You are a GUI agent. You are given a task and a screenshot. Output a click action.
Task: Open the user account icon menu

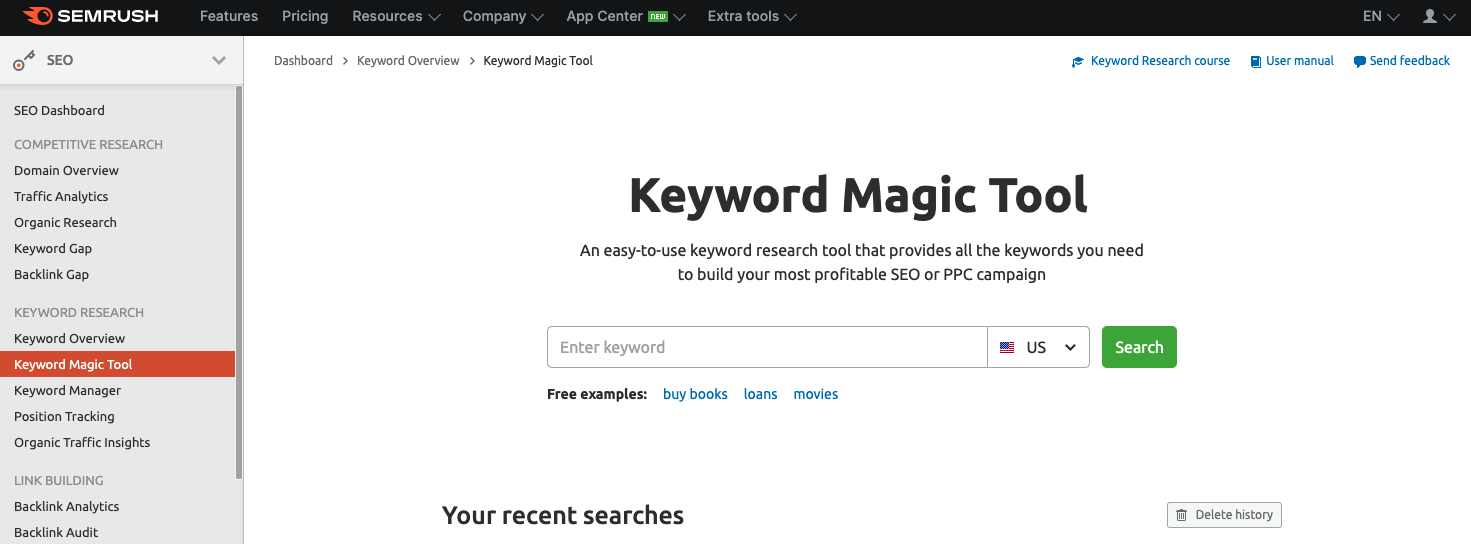tap(1438, 16)
